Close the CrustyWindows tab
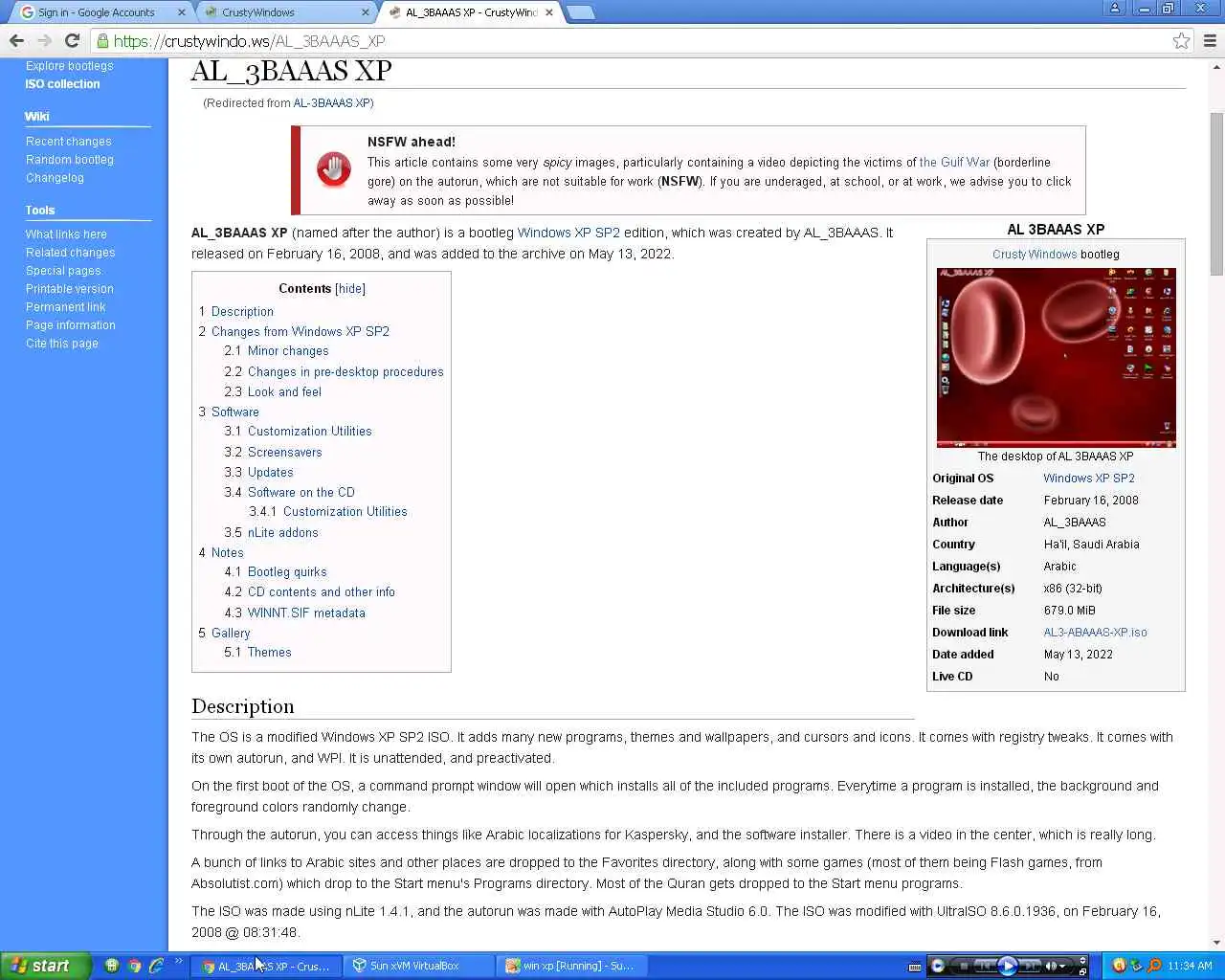The width and height of the screenshot is (1225, 980). point(365,12)
